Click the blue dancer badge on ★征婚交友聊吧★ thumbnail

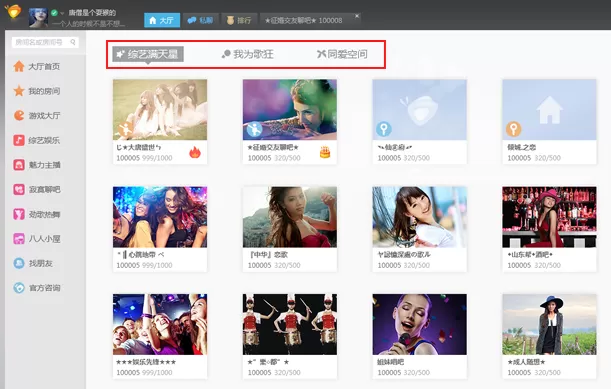(x=254, y=129)
